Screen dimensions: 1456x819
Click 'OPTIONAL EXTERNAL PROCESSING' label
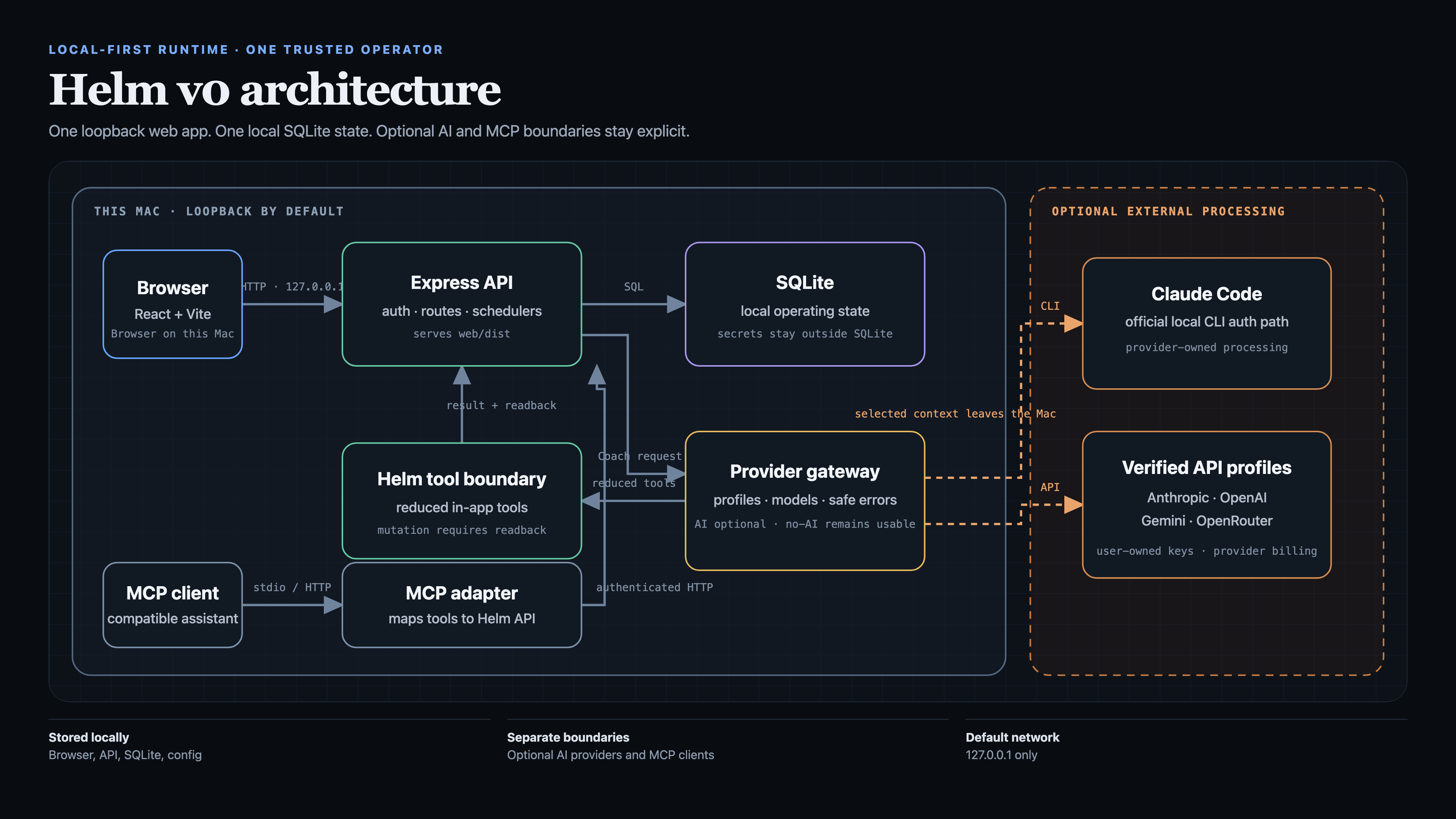pos(1168,212)
